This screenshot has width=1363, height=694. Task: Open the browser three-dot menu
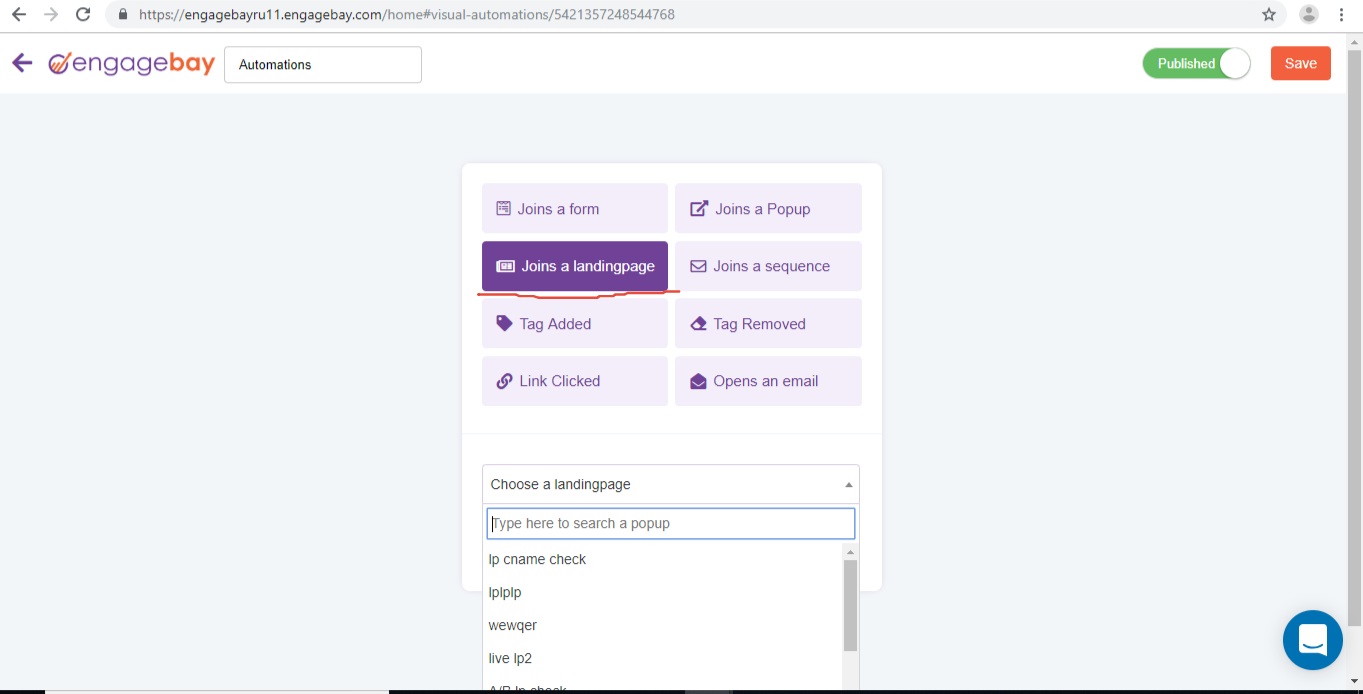point(1342,15)
